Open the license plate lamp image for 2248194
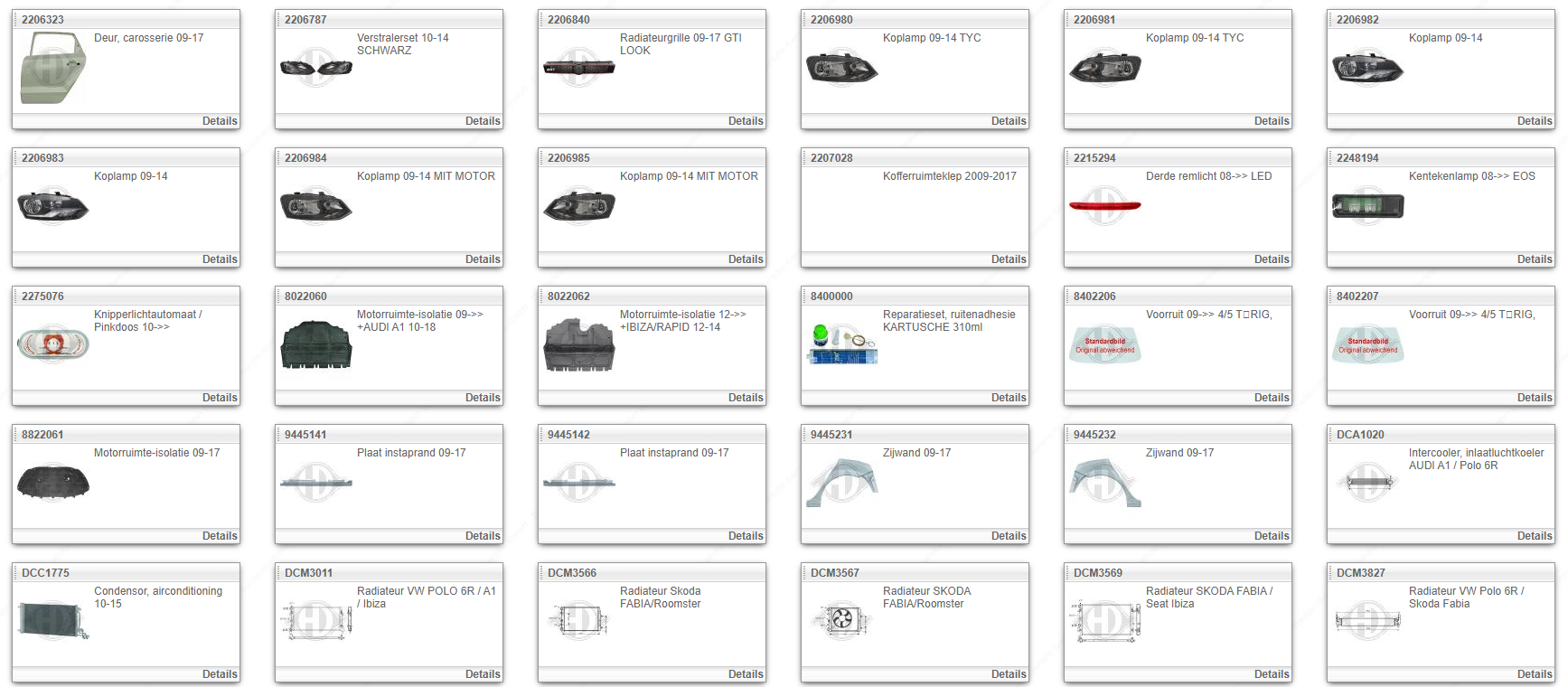Image resolution: width=1568 pixels, height=687 pixels. click(x=1367, y=207)
